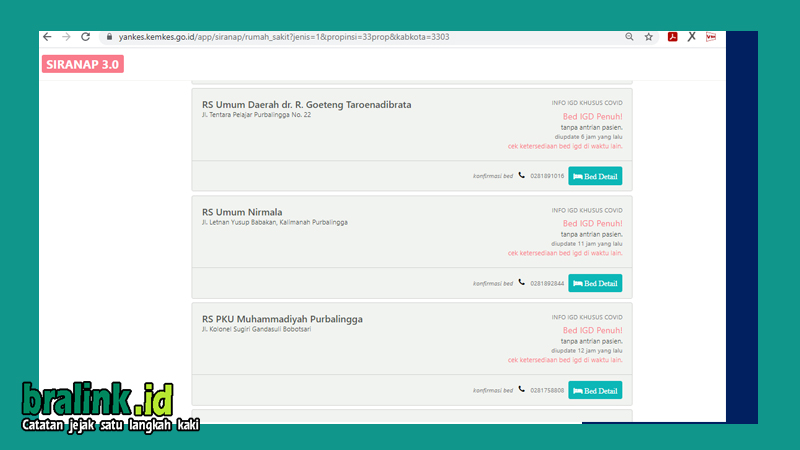Click the X extension icon in toolbar
This screenshot has width=800, height=450.
[691, 37]
